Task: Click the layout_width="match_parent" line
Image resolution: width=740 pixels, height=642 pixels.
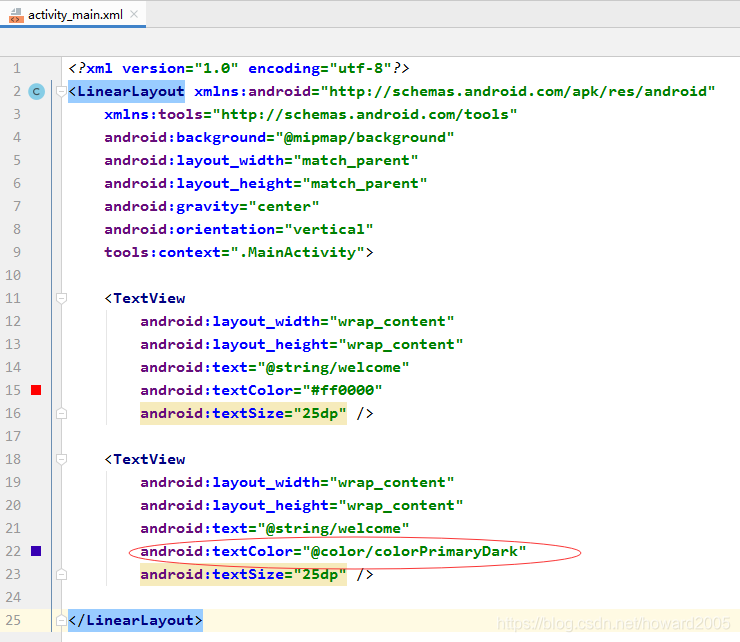Action: coord(261,160)
